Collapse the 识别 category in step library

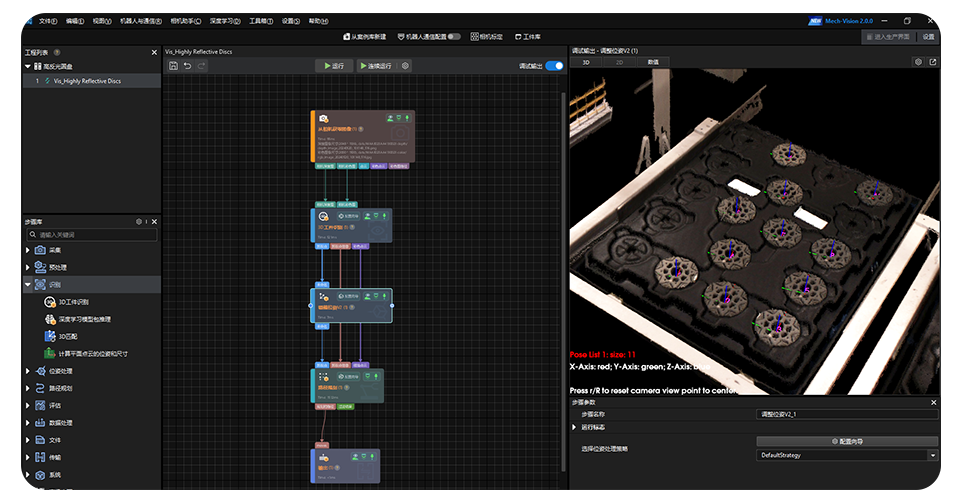pos(28,285)
